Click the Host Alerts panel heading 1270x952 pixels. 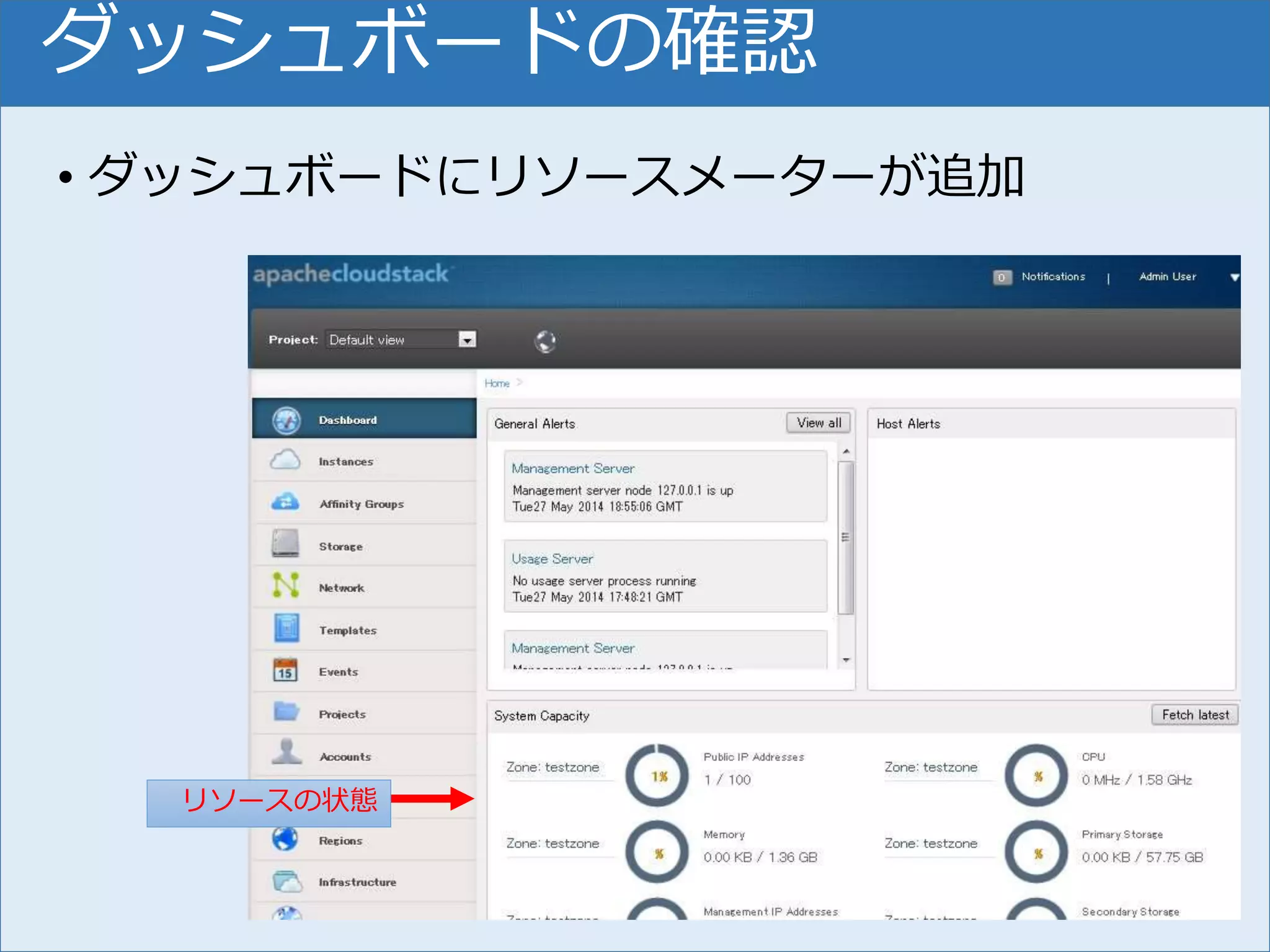click(x=908, y=424)
